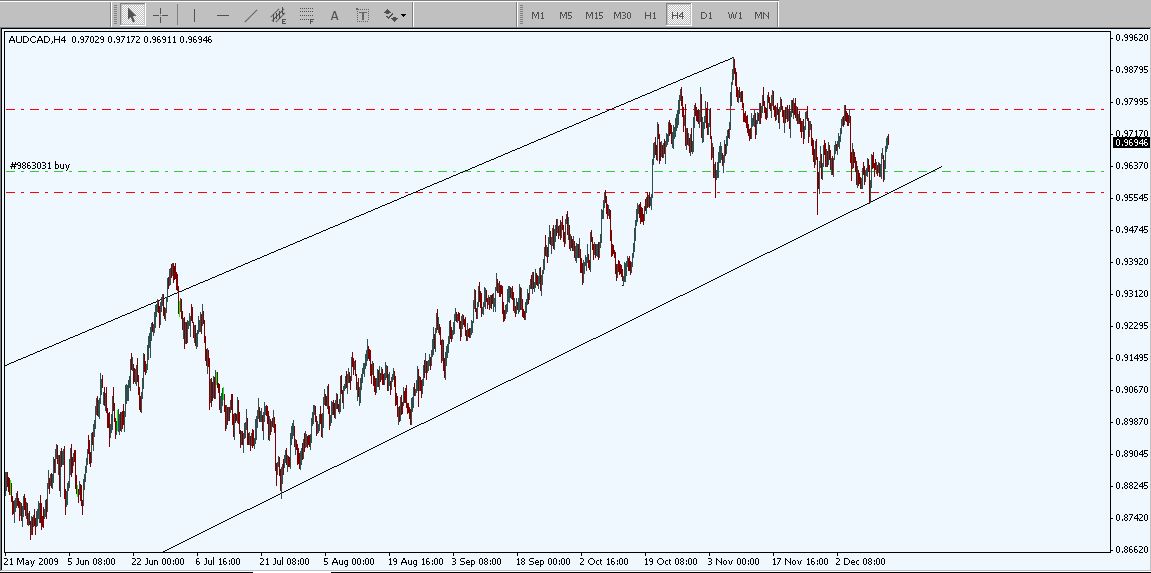Click the text label tool
The image size is (1151, 573).
362,15
